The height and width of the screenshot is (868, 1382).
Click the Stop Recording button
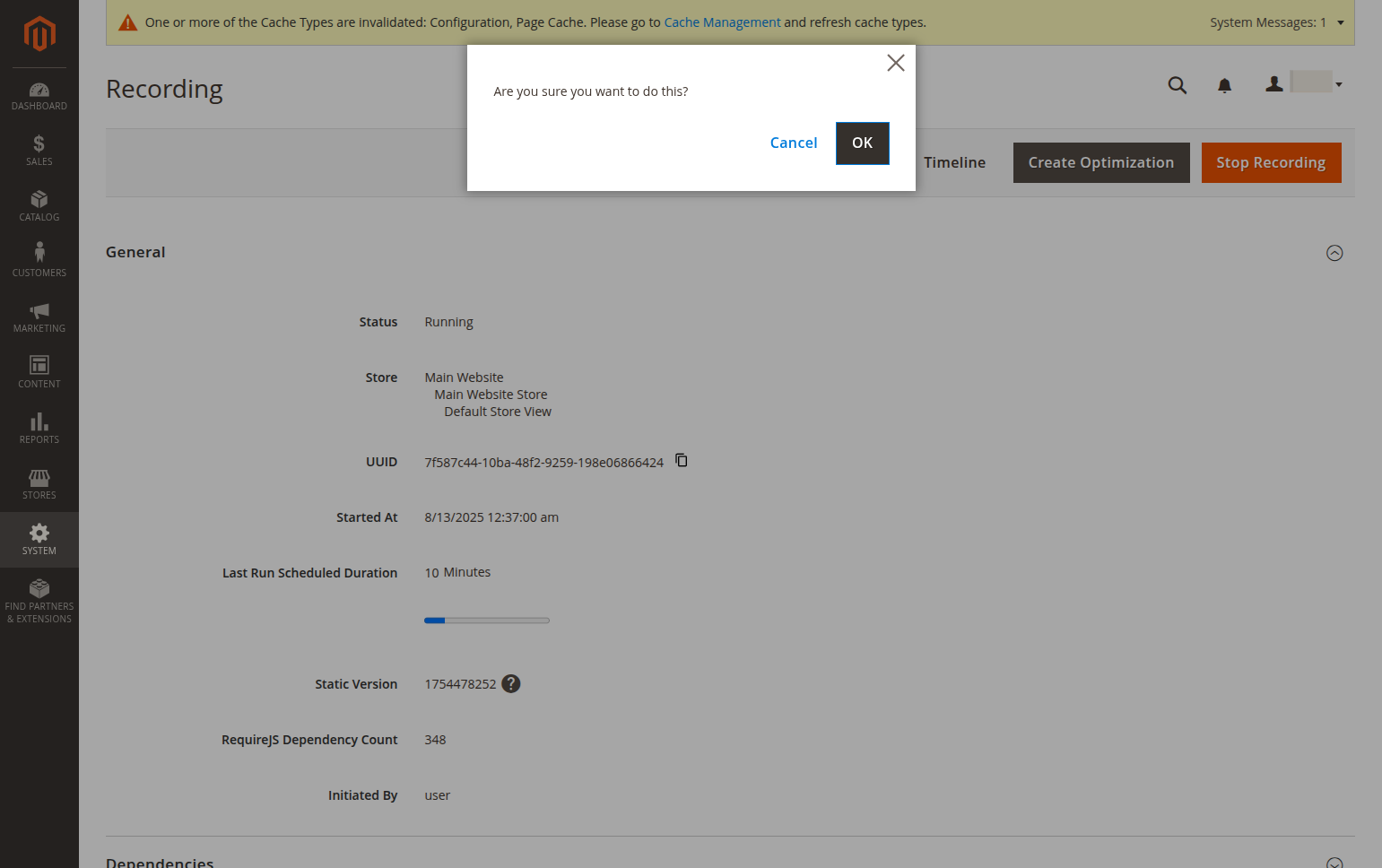(x=1271, y=162)
